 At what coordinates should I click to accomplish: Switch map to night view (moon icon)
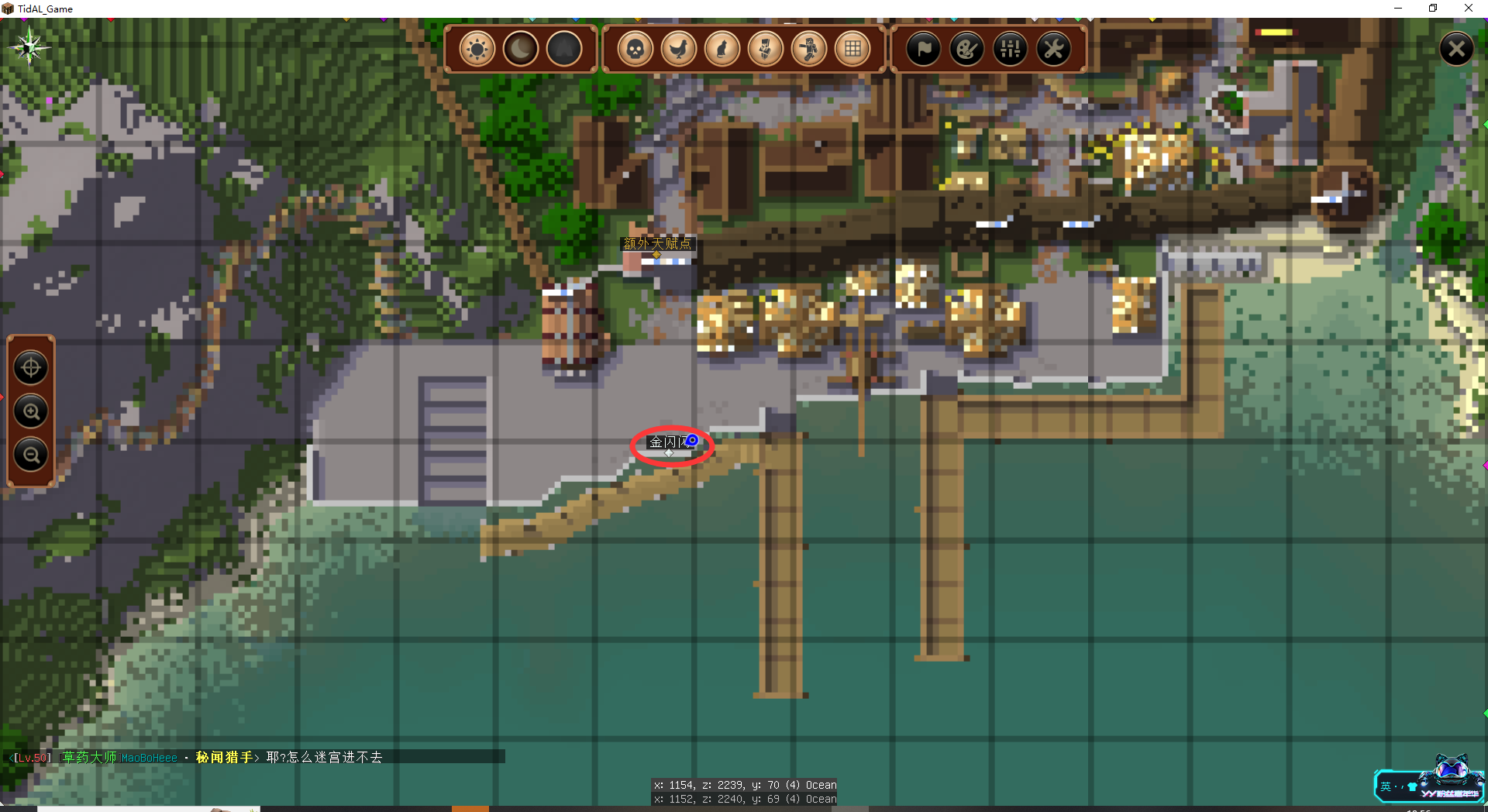[x=520, y=50]
